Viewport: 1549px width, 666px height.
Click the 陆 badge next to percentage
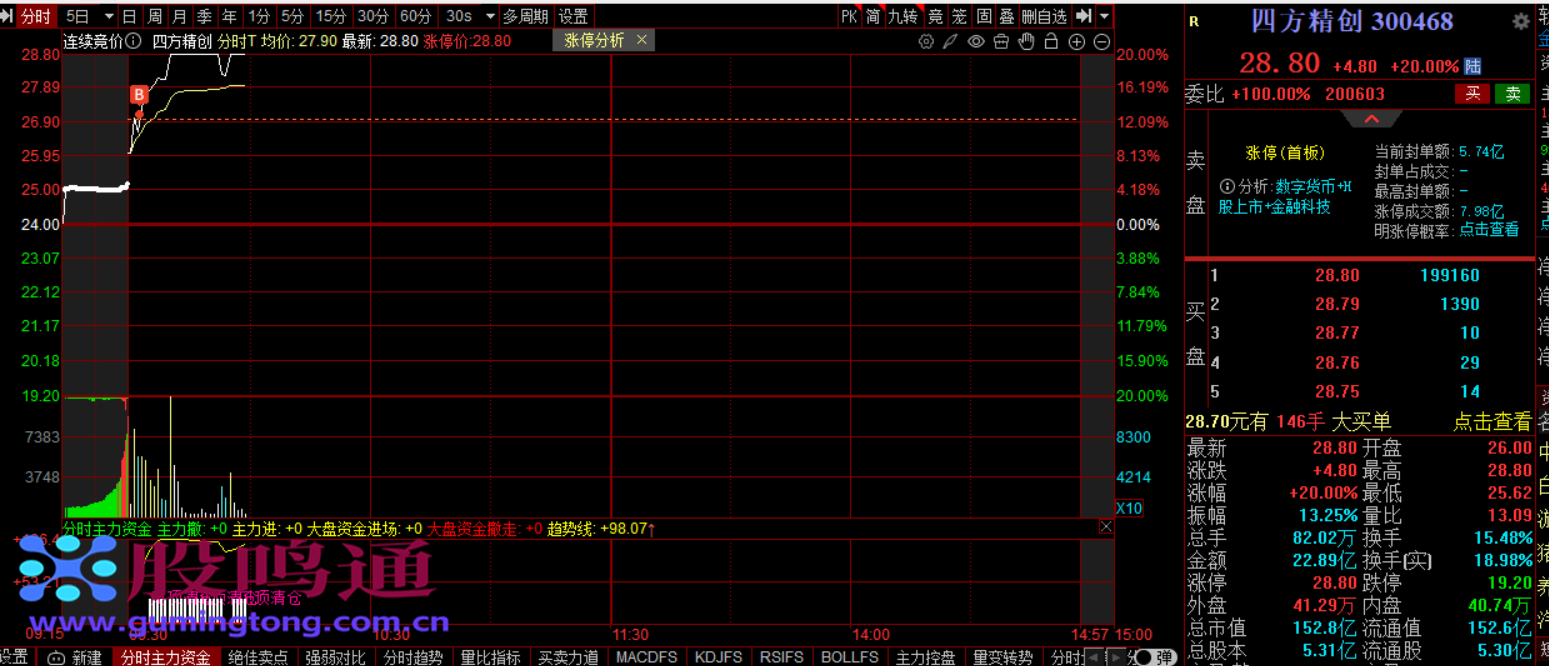(x=1473, y=66)
